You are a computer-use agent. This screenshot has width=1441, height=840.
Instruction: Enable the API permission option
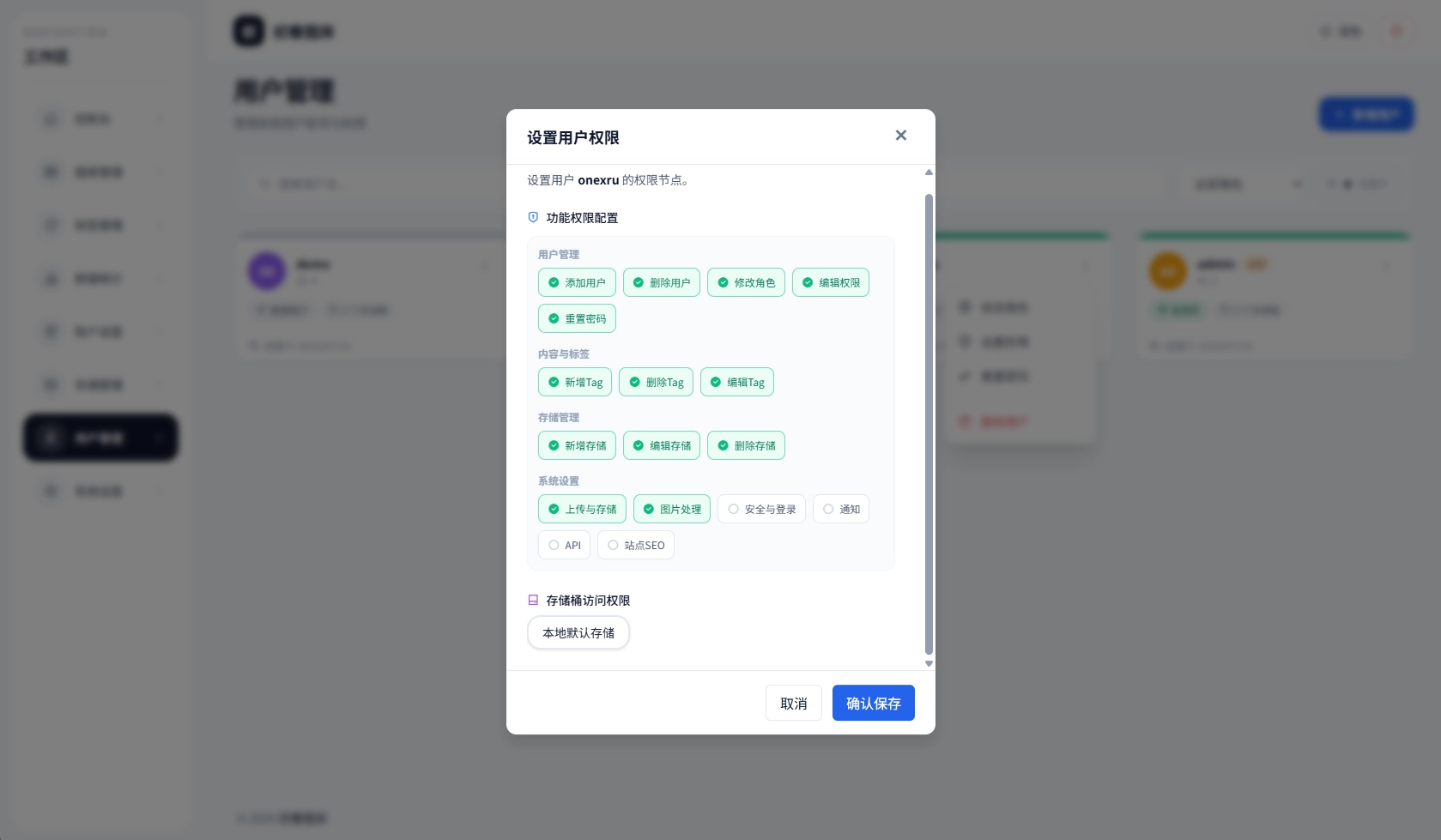click(564, 546)
